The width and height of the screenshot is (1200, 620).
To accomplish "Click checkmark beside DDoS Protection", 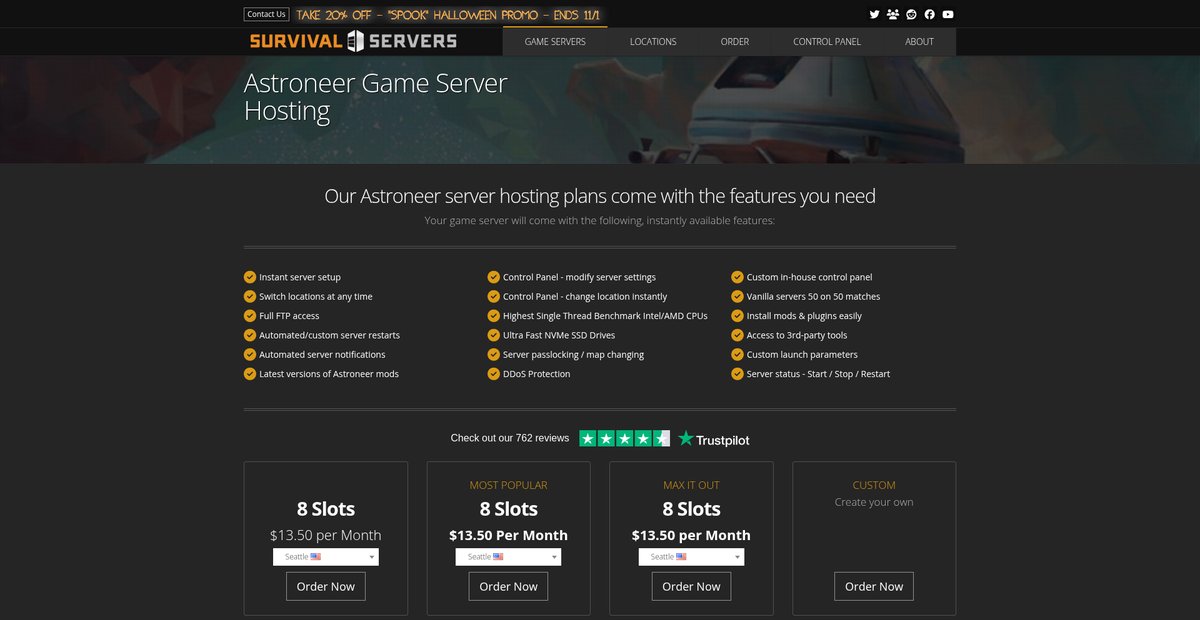I will [x=494, y=374].
